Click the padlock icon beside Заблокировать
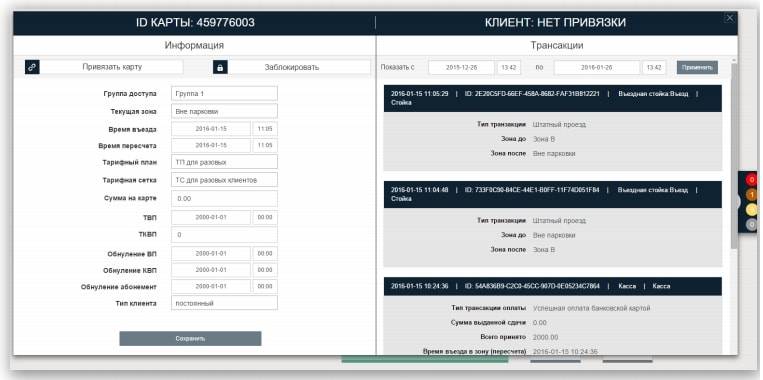Image resolution: width=763 pixels, height=380 pixels. [x=220, y=67]
